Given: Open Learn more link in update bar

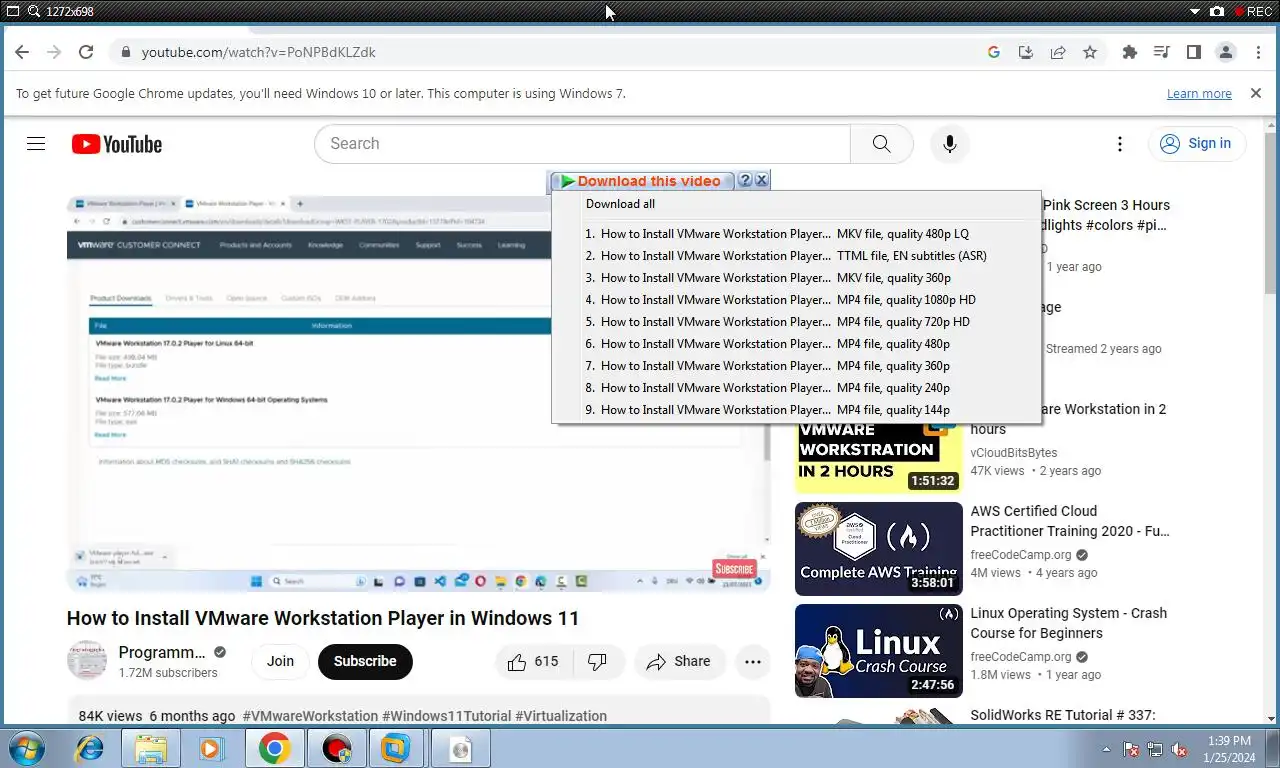Looking at the screenshot, I should (x=1199, y=93).
